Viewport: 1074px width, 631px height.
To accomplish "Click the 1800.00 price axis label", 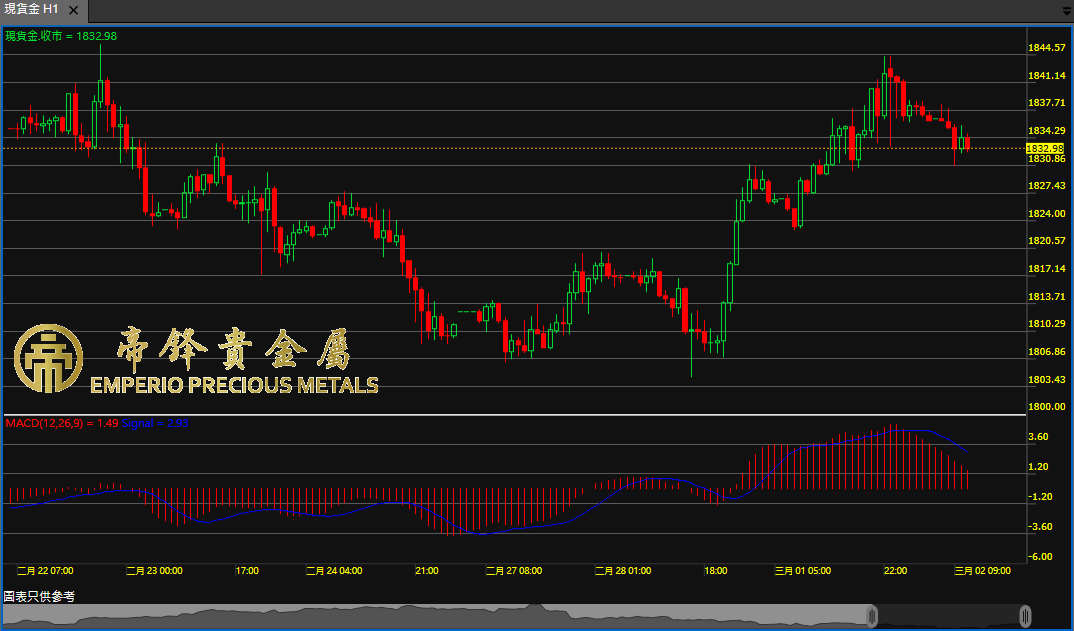I will pyautogui.click(x=1045, y=407).
